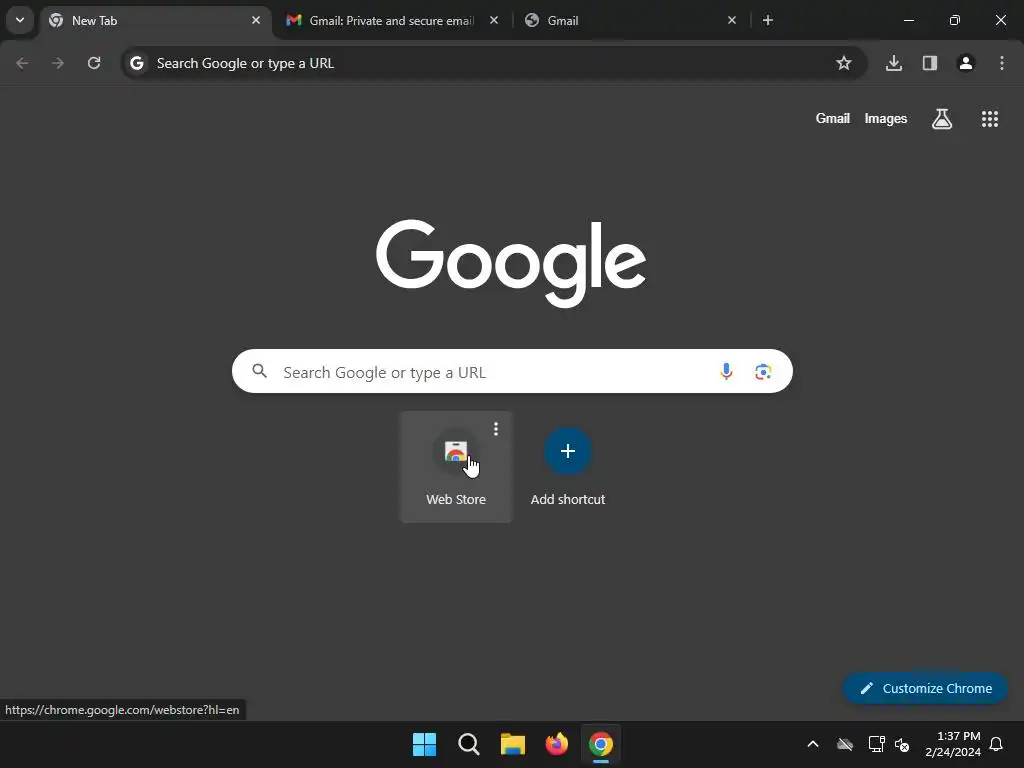The height and width of the screenshot is (768, 1024).
Task: Open the Windows Start menu
Action: (424, 744)
